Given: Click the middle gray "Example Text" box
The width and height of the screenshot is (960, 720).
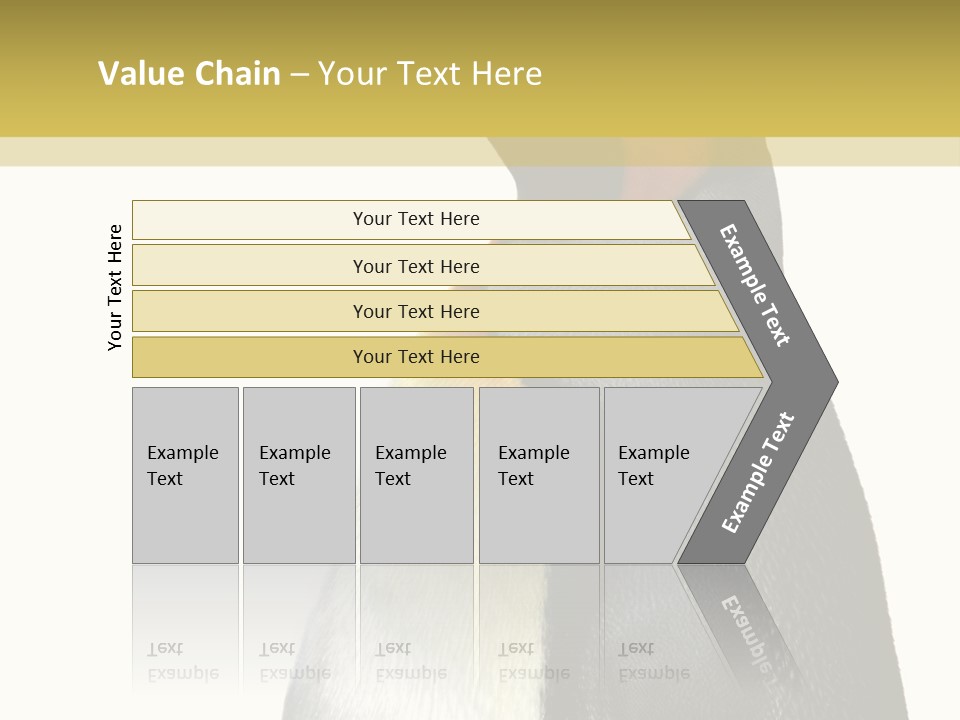Looking at the screenshot, I should pos(416,474).
